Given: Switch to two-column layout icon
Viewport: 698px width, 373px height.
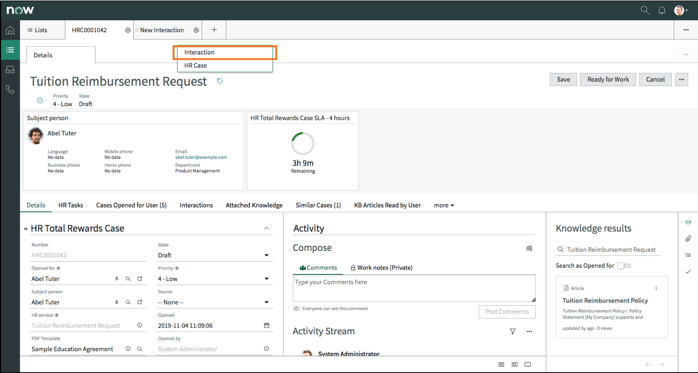Looking at the screenshot, I should 515,365.
